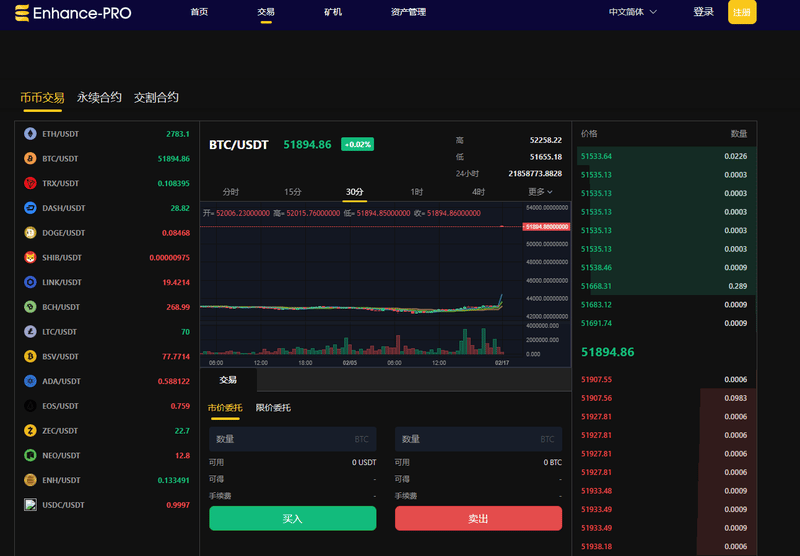Select the BTC/USDT coin icon
The image size is (800, 556).
[x=30, y=159]
